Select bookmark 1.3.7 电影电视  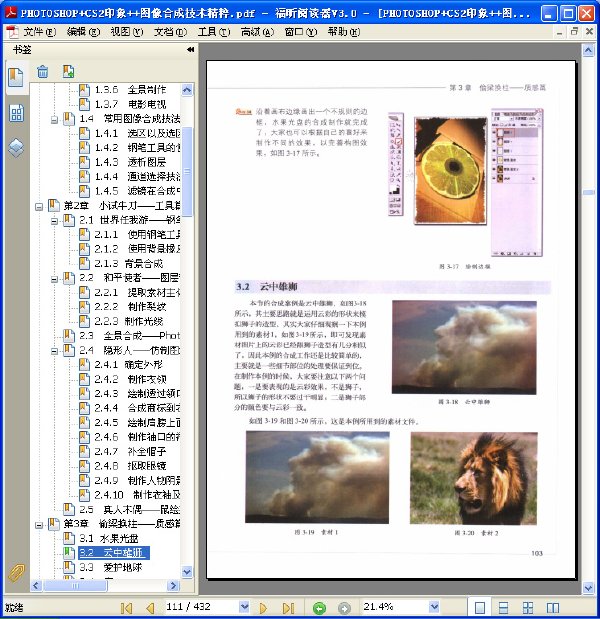(130, 104)
